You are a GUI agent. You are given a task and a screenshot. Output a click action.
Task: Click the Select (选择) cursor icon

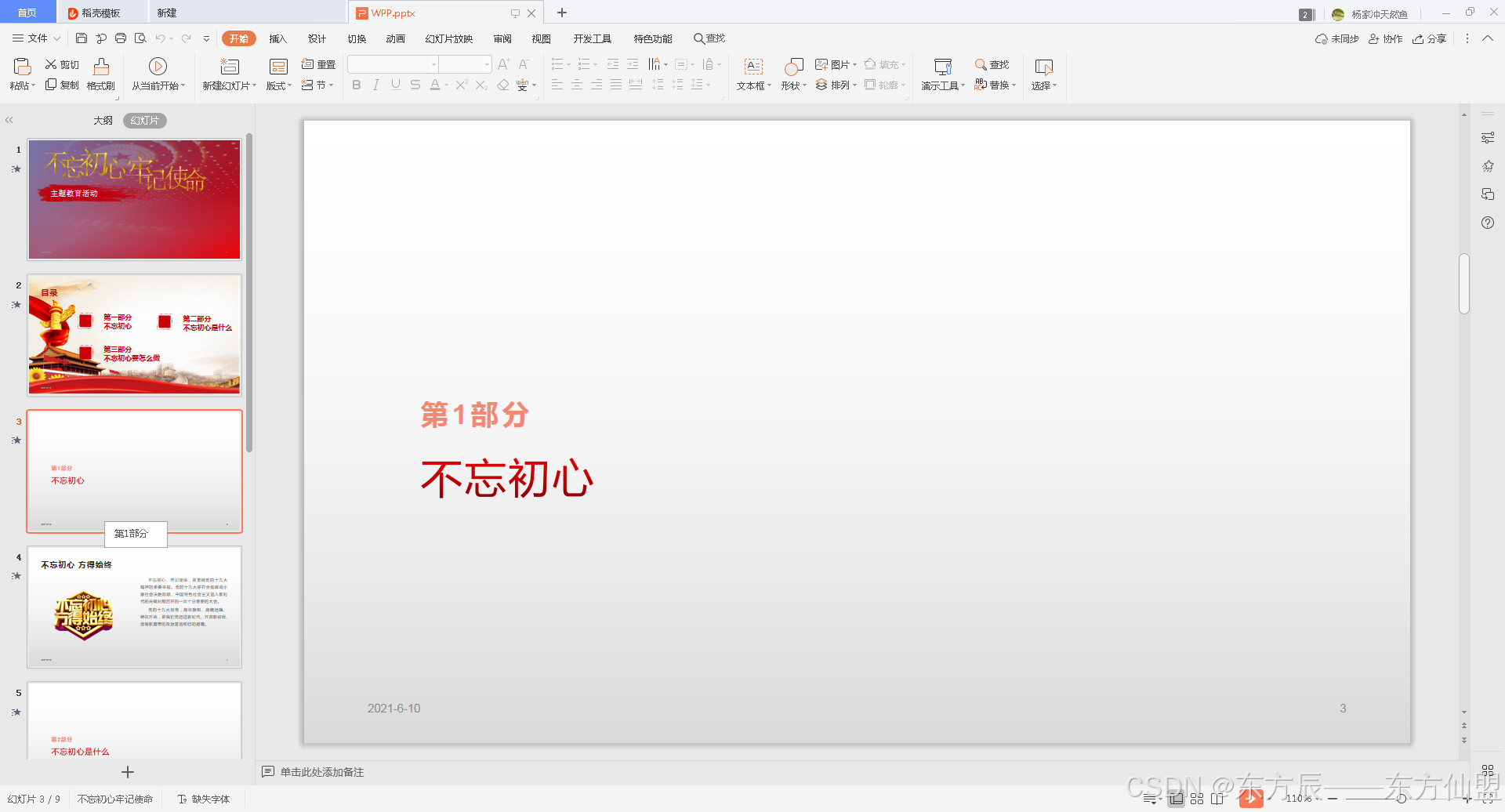pos(1044,67)
